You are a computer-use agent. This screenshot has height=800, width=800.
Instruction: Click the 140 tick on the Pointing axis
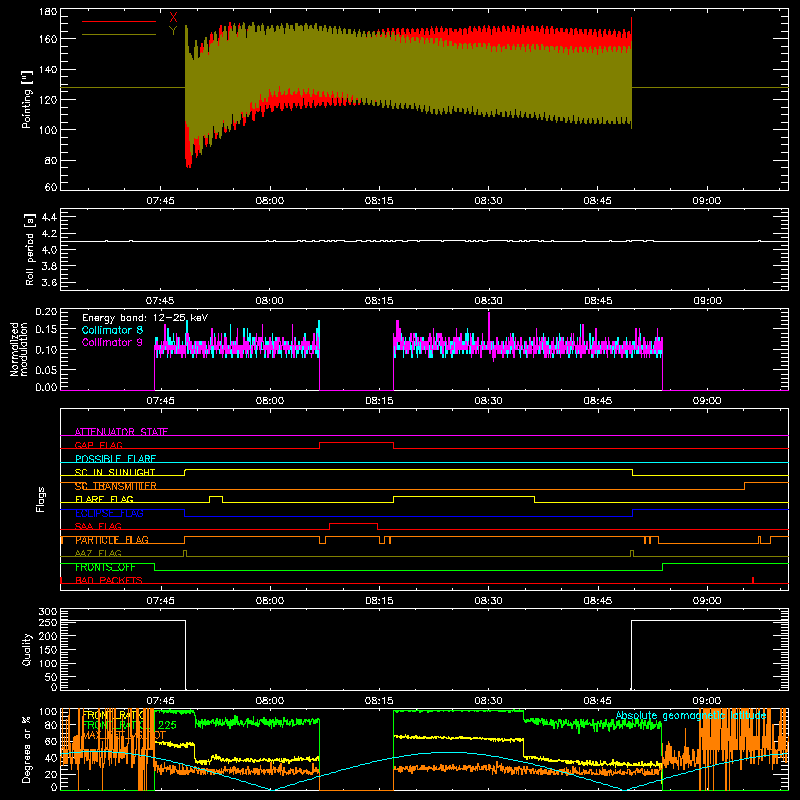click(48, 69)
